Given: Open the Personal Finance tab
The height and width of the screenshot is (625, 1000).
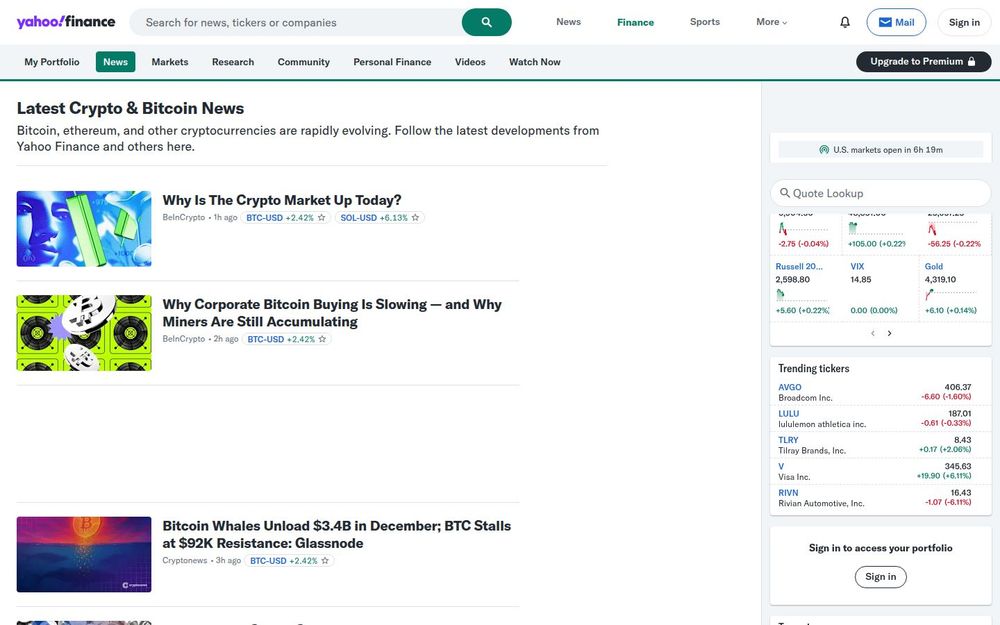Looking at the screenshot, I should pos(392,62).
